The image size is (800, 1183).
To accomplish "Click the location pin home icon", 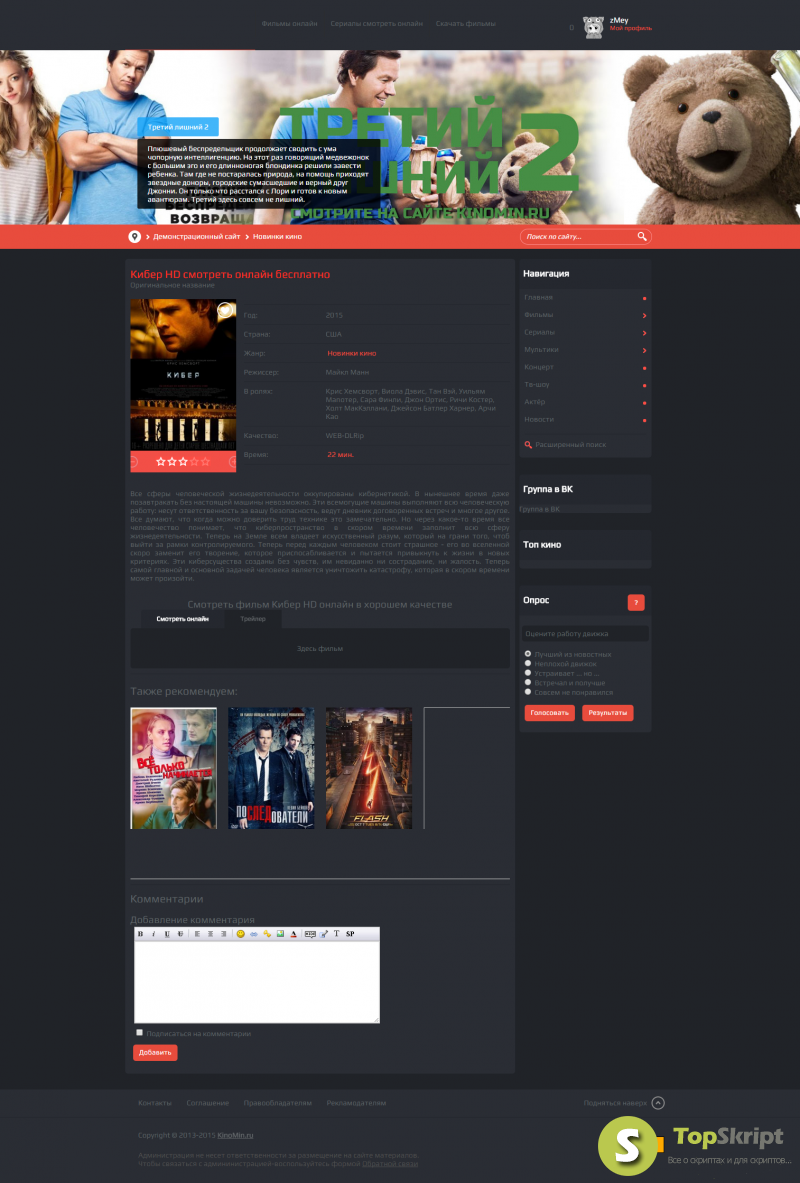I will pos(134,237).
